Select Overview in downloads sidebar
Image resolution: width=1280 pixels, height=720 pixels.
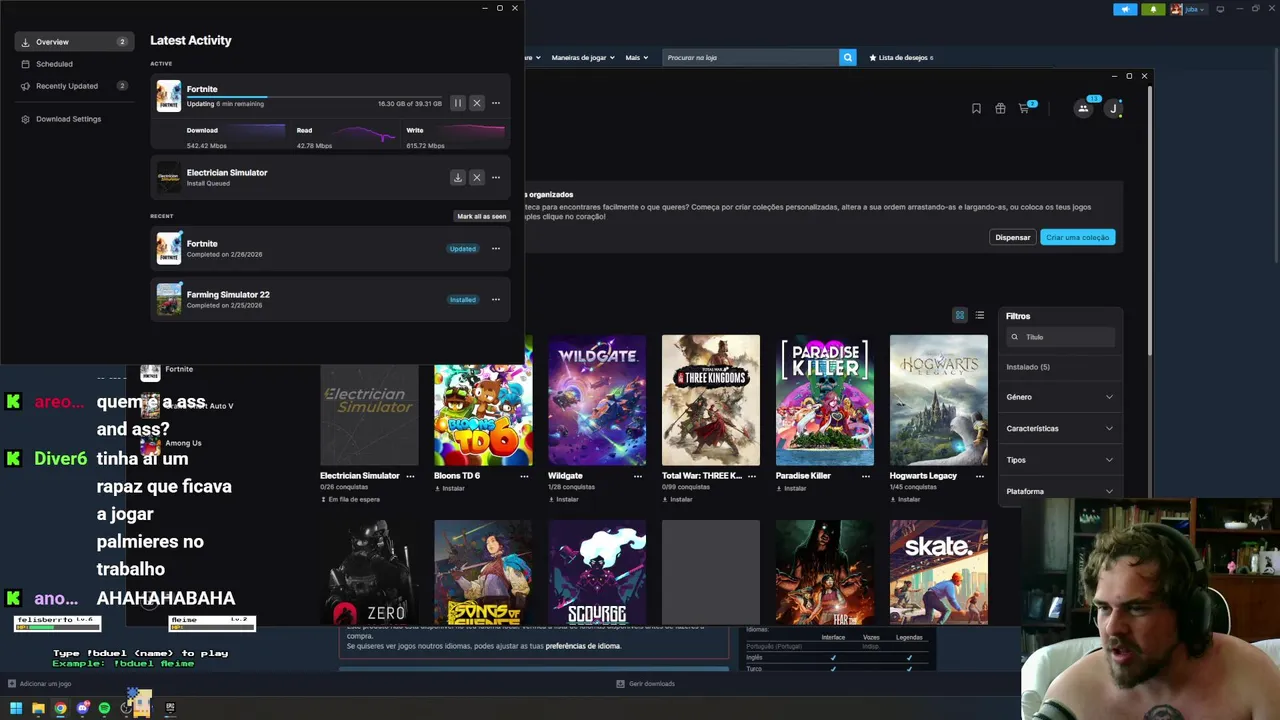click(74, 42)
